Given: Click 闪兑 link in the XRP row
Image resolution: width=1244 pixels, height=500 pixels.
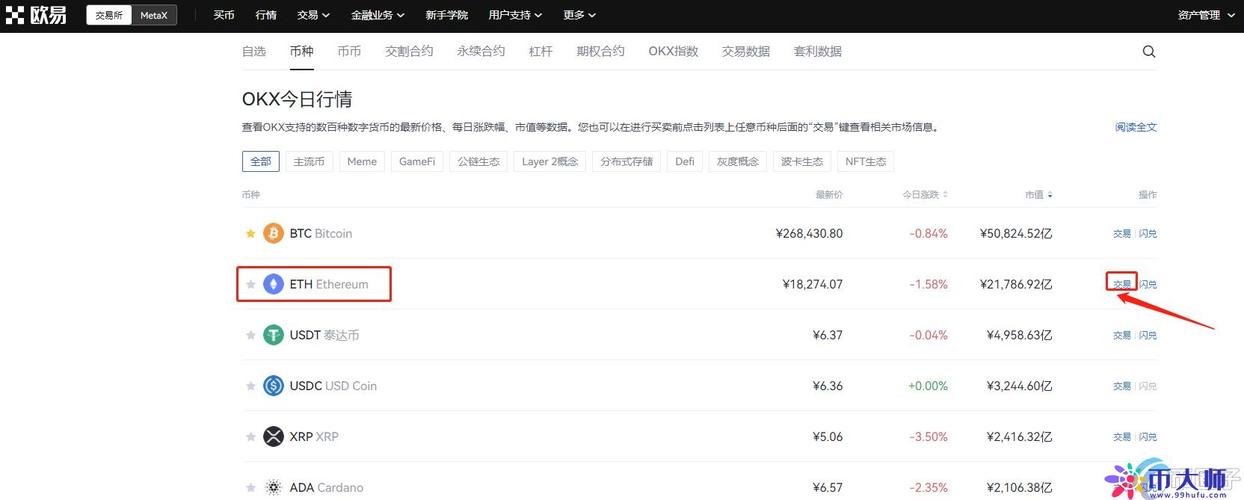Looking at the screenshot, I should 1148,437.
